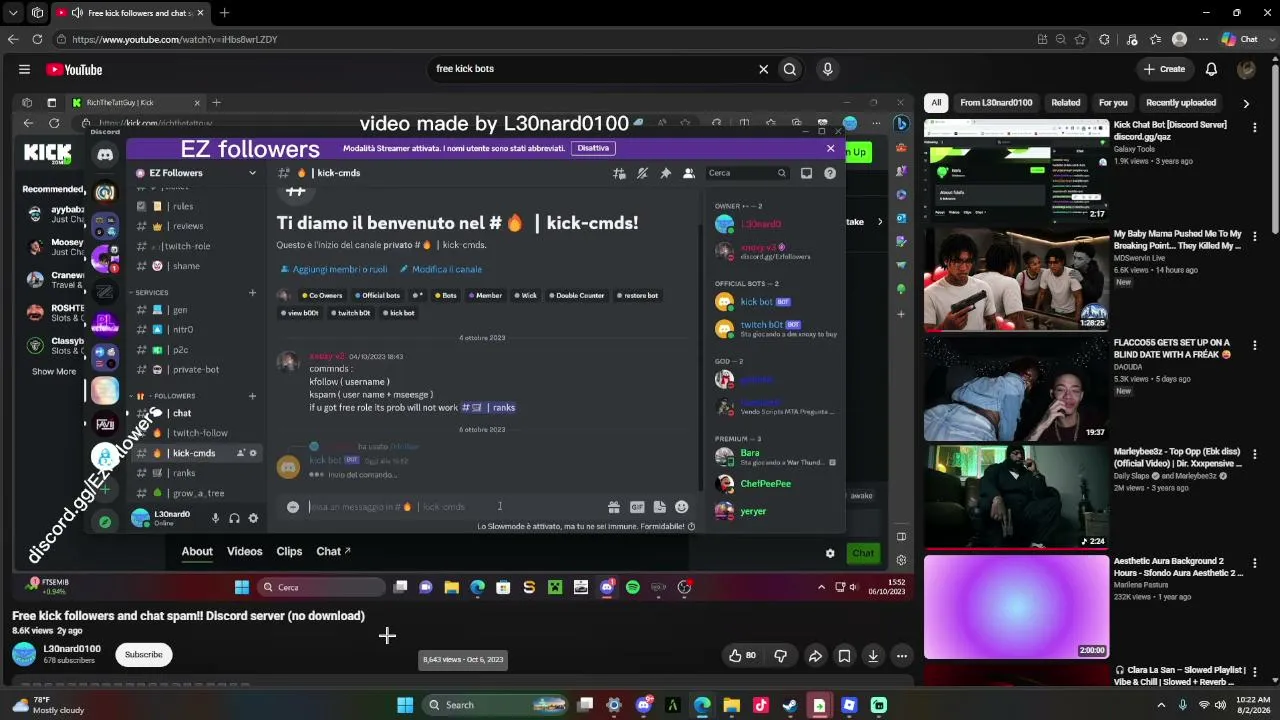Open the Windows Start menu

click(x=405, y=705)
